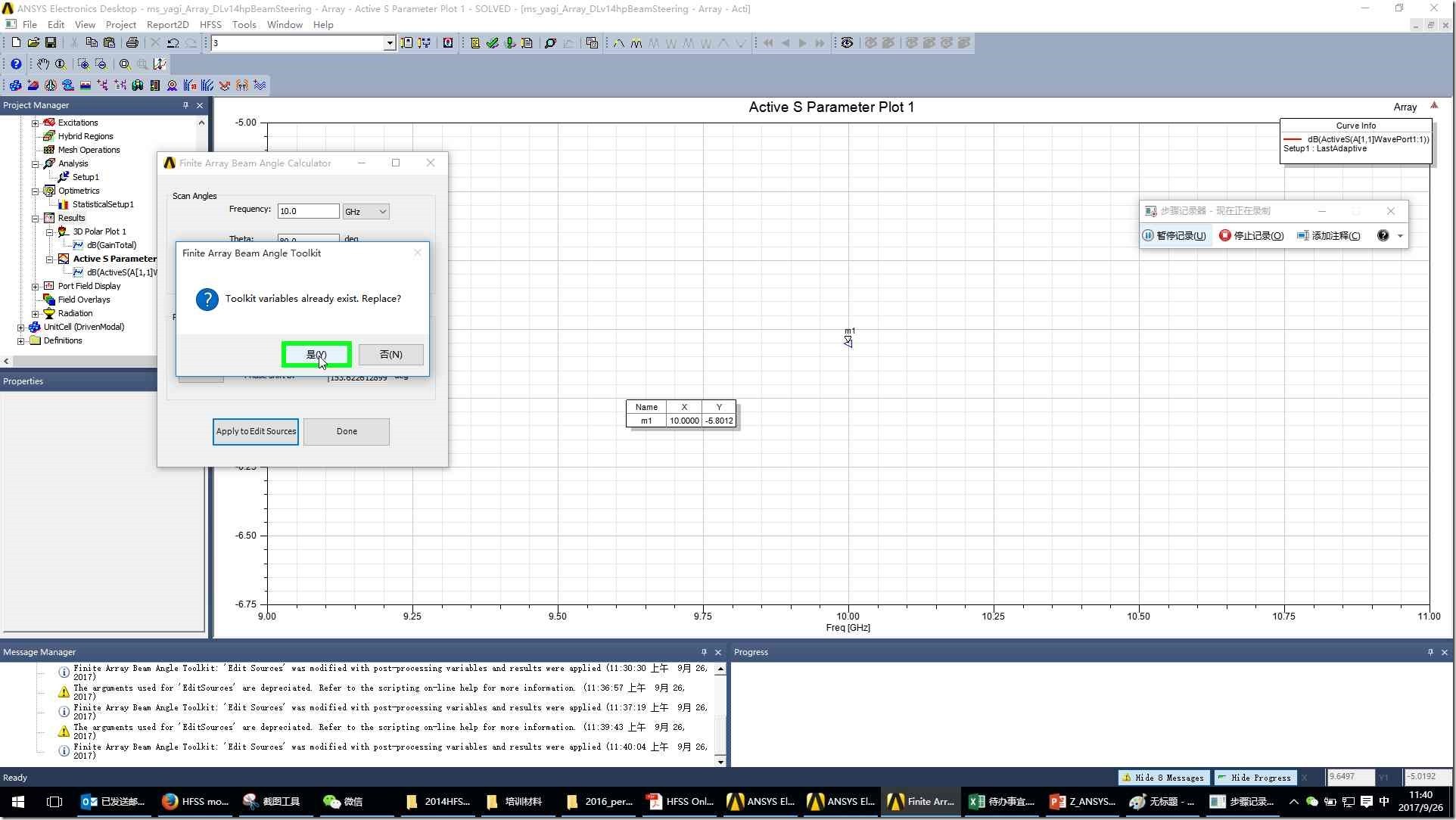Select StatisticalSetup1 in the project tree

pos(103,204)
